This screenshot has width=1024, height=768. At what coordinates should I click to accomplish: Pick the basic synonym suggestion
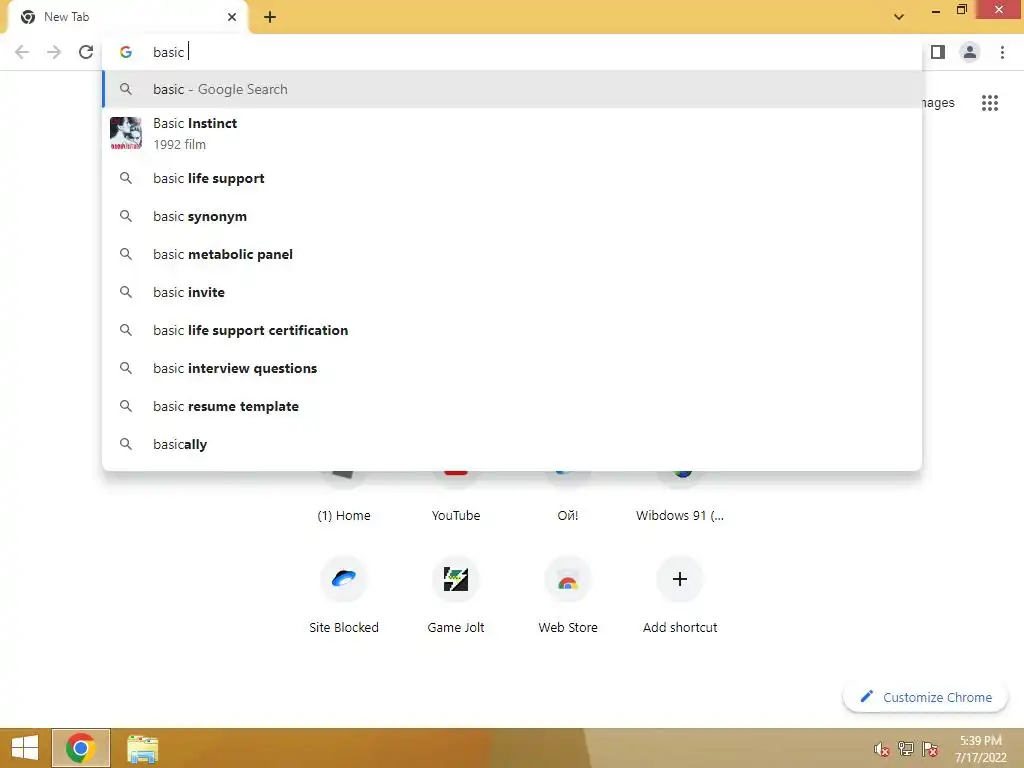pos(512,216)
